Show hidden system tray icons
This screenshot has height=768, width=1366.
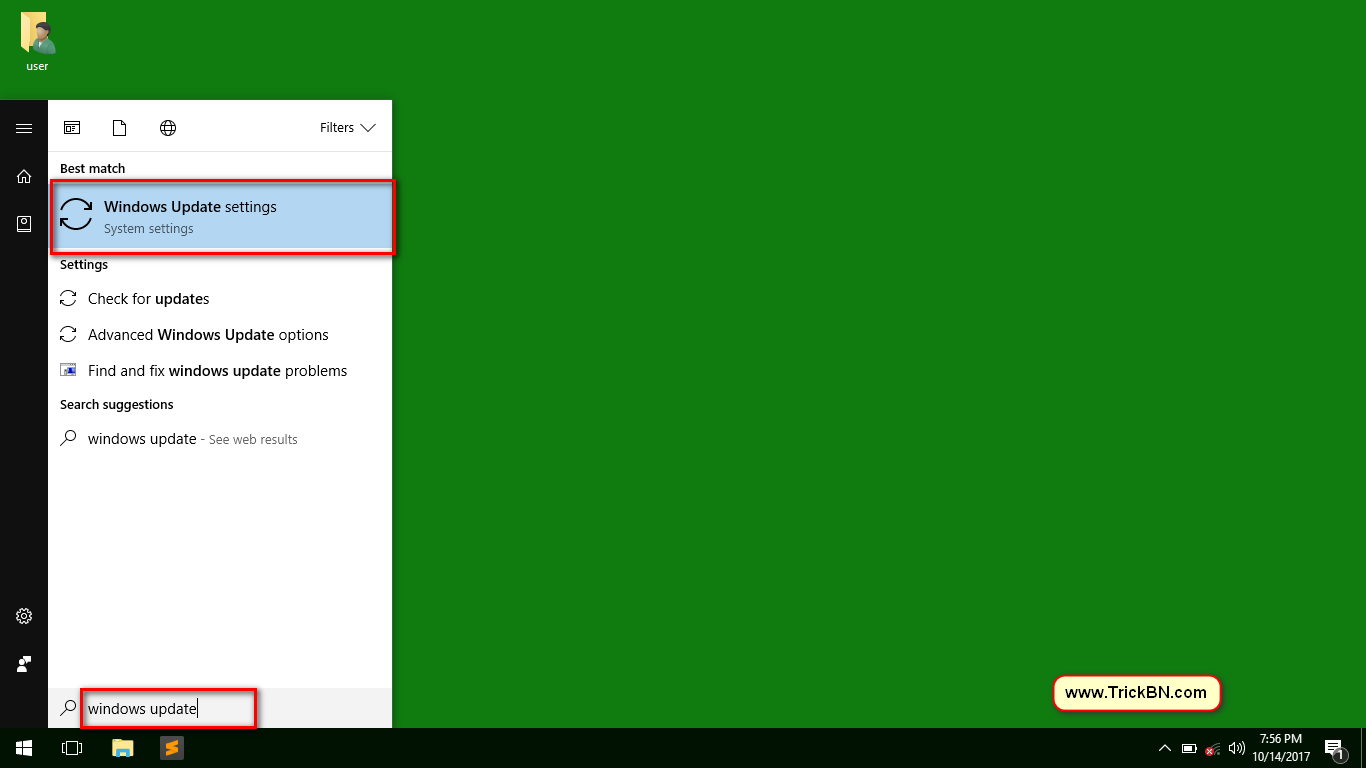pos(1164,748)
